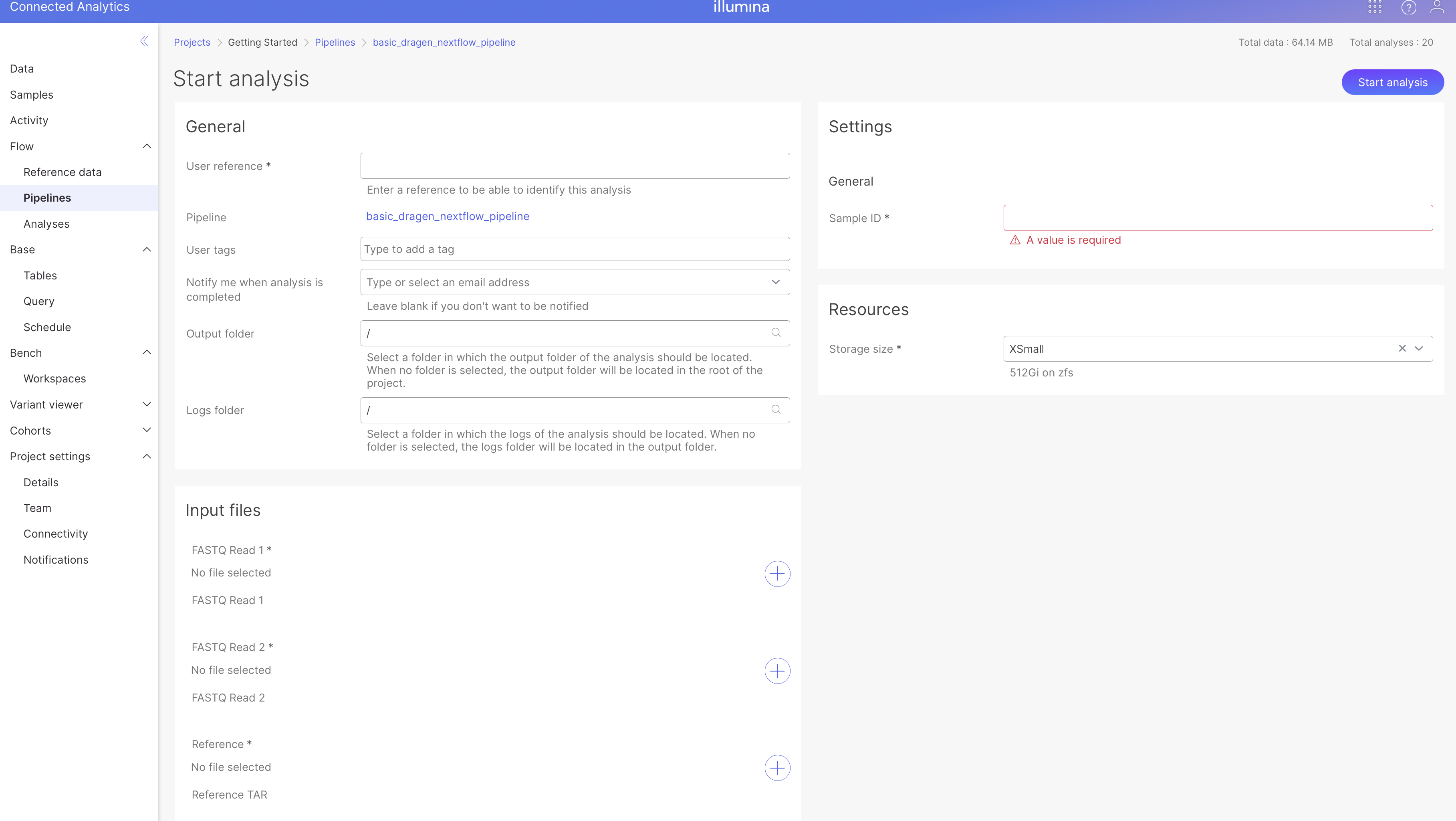Open the Storage size dropdown
Viewport: 1456px width, 821px height.
(x=1419, y=349)
